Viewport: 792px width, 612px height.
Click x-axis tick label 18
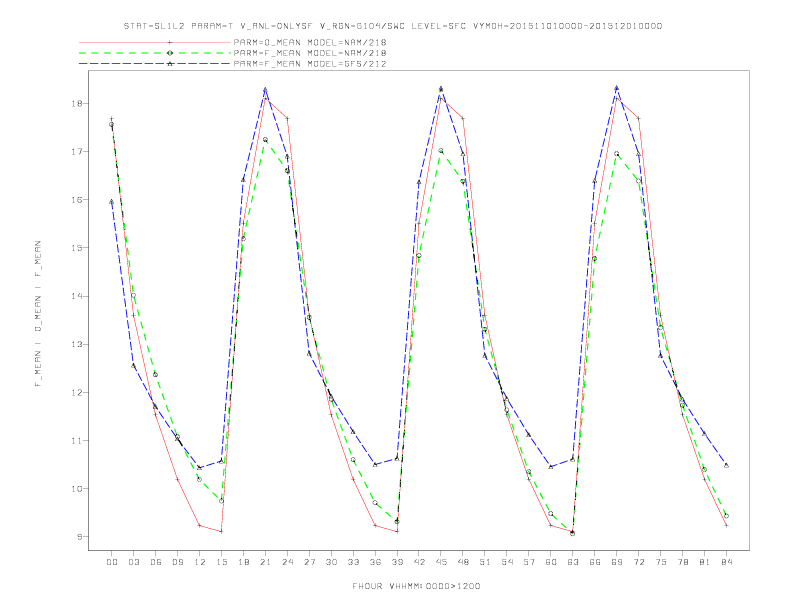[x=243, y=562]
